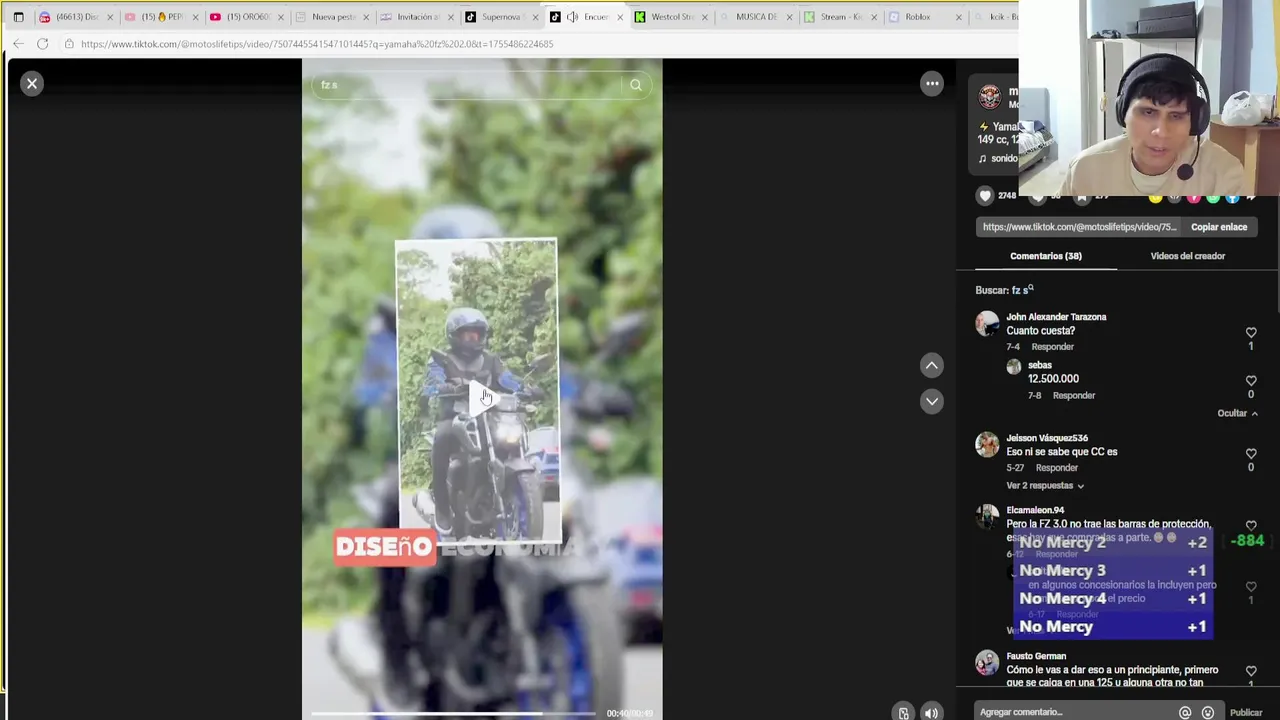Collapse replies with Ocultar

[1238, 413]
